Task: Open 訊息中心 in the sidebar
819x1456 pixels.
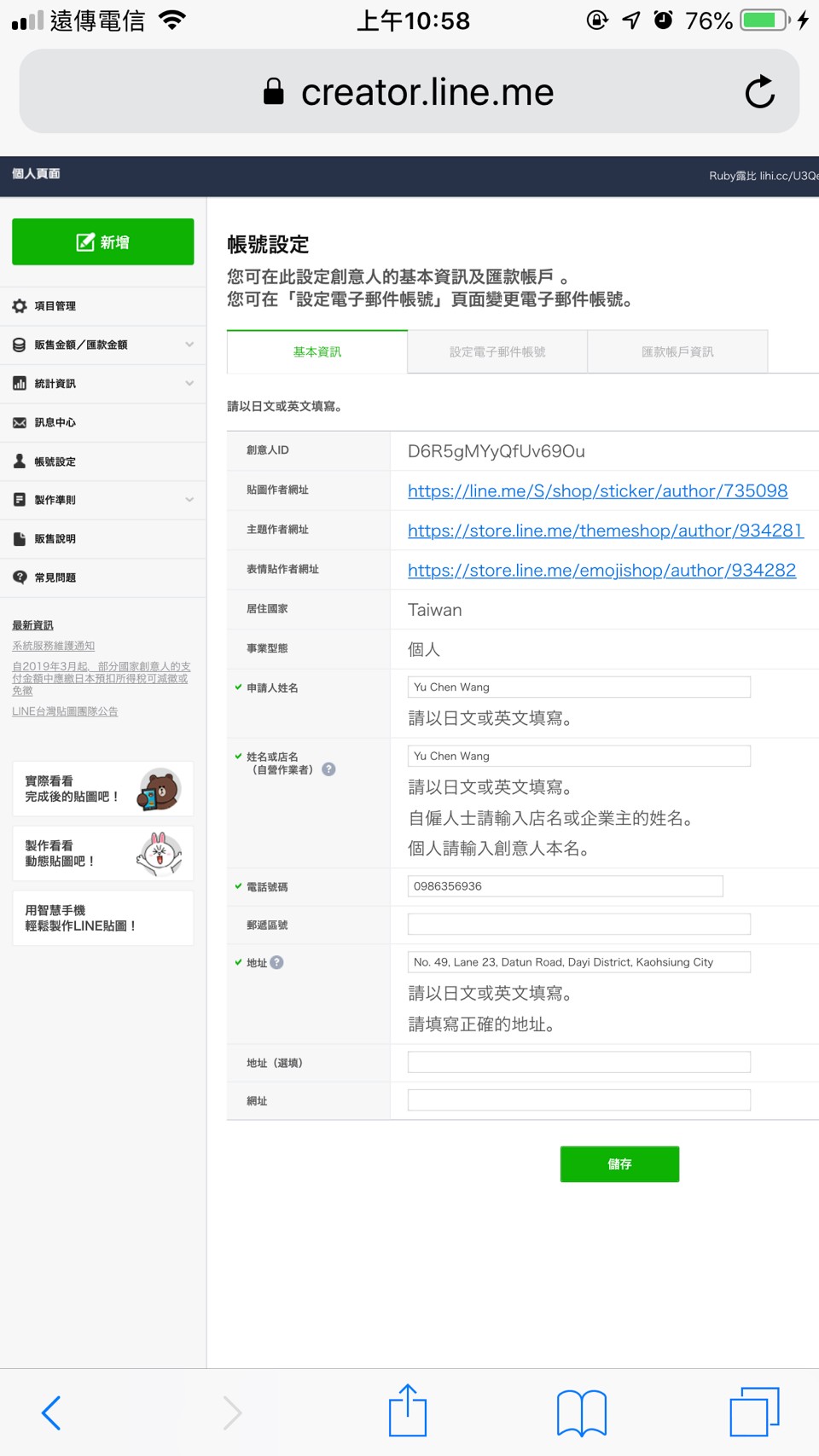Action: click(55, 422)
